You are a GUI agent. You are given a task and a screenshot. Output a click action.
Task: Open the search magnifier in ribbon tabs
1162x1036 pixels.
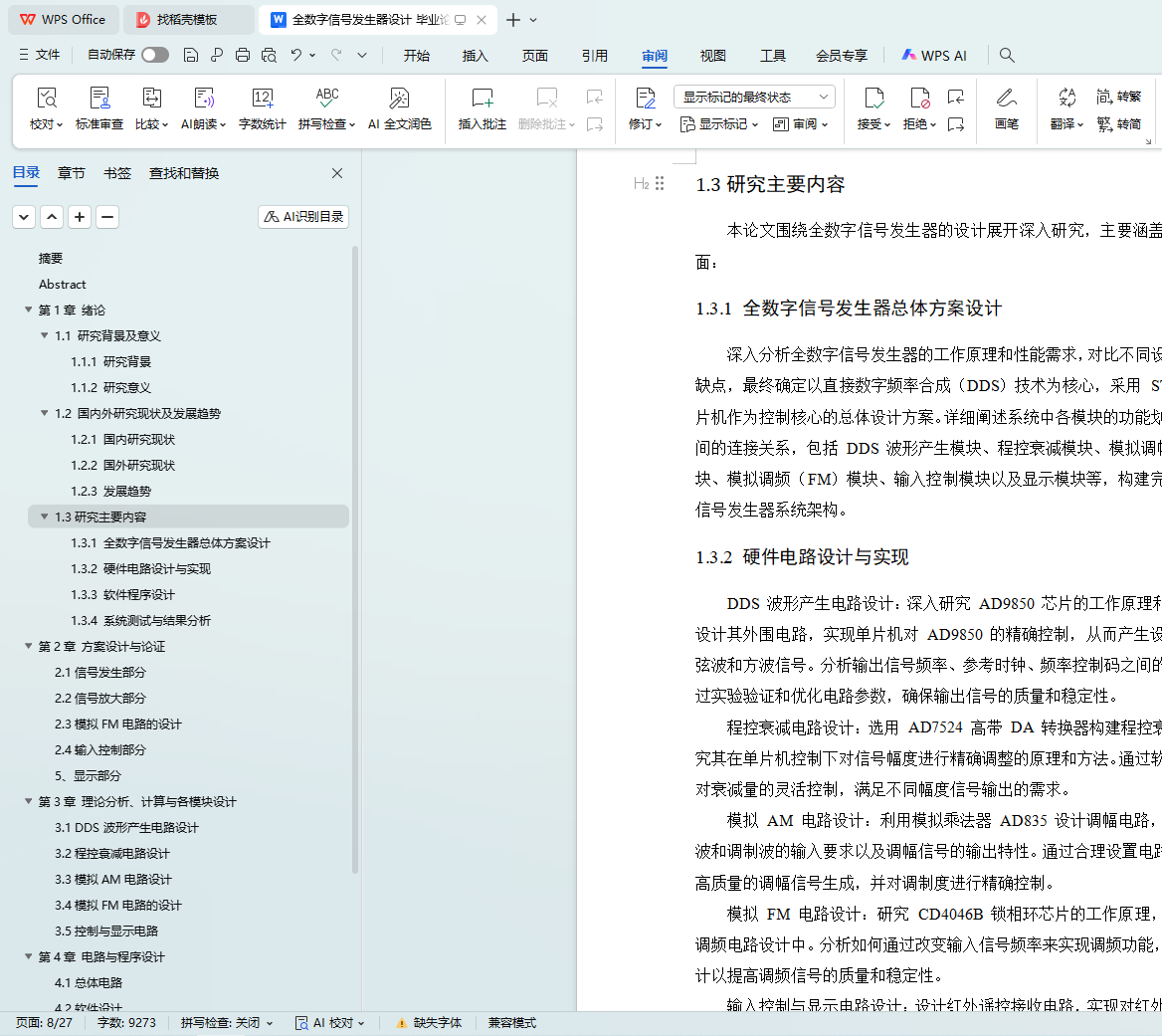tap(1007, 56)
